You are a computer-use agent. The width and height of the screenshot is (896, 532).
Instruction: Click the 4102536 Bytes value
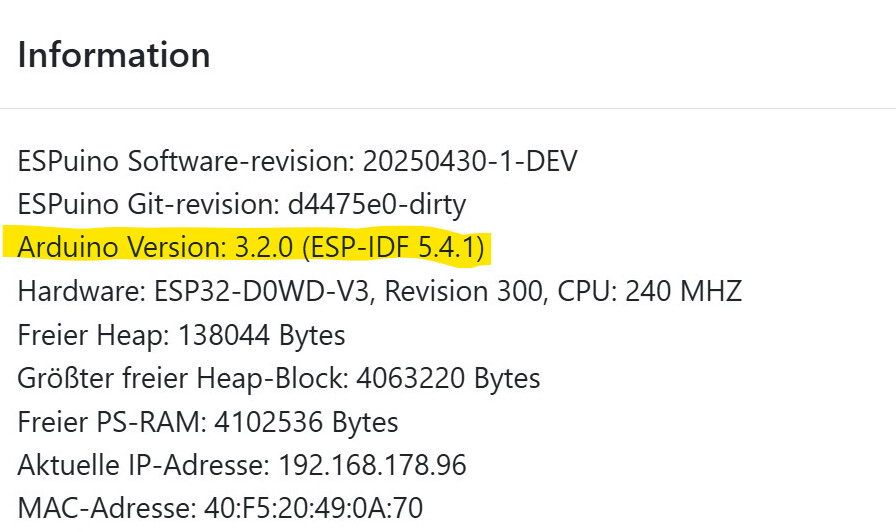306,422
